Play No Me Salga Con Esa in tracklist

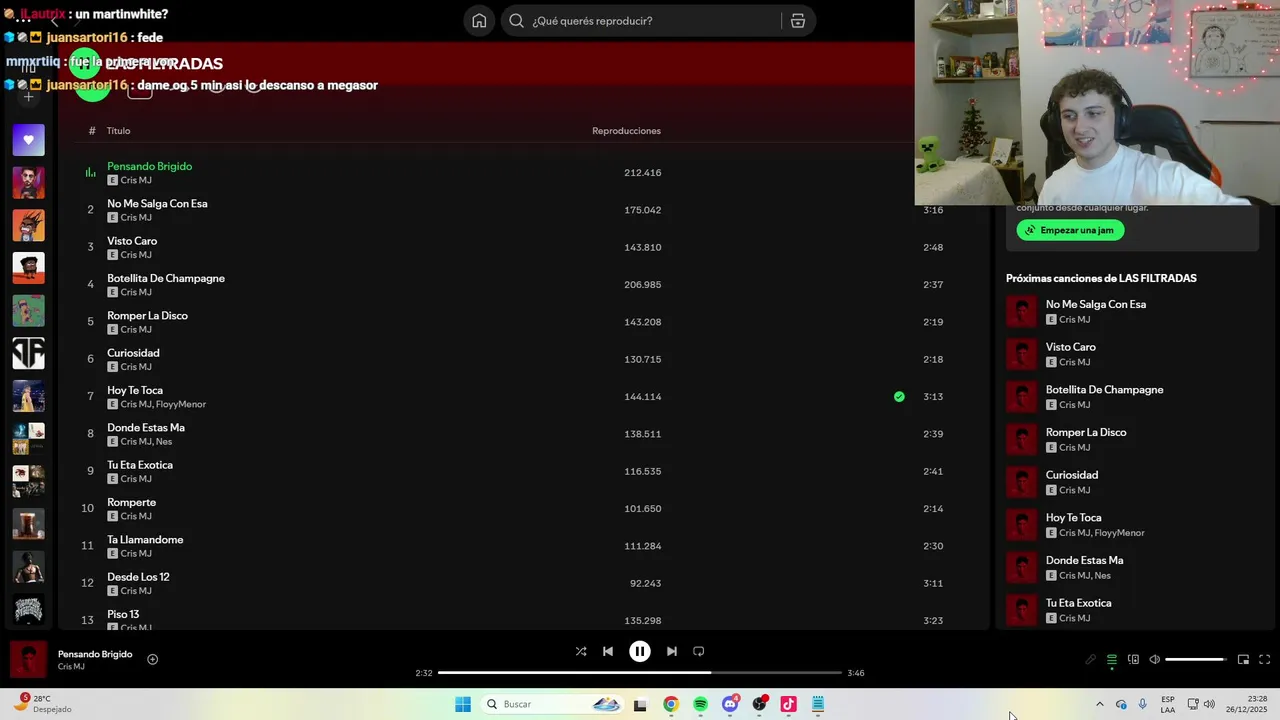[x=157, y=204]
